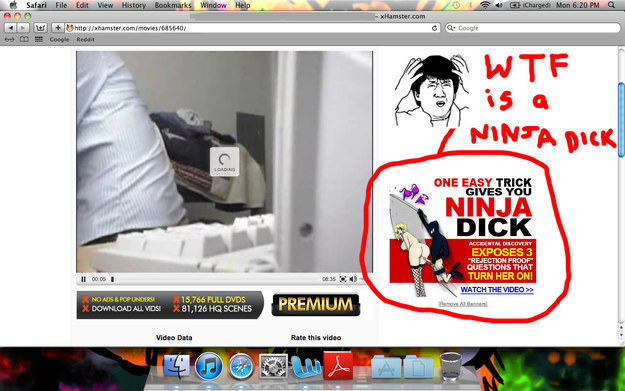Image resolution: width=625 pixels, height=391 pixels.
Task: Open Reading List glasses icon
Action: (10, 39)
